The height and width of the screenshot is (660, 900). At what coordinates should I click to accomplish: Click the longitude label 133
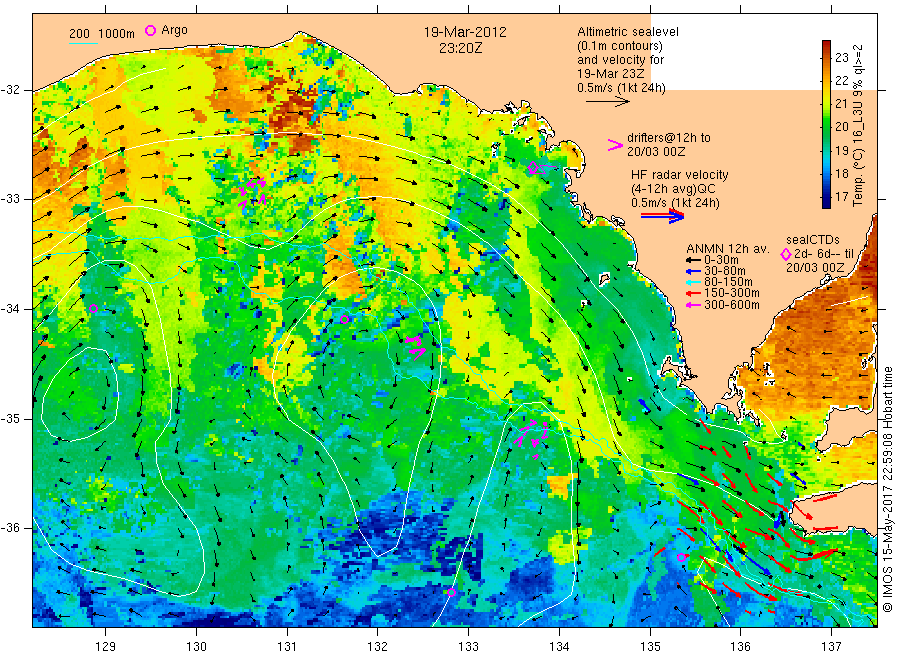click(x=468, y=646)
